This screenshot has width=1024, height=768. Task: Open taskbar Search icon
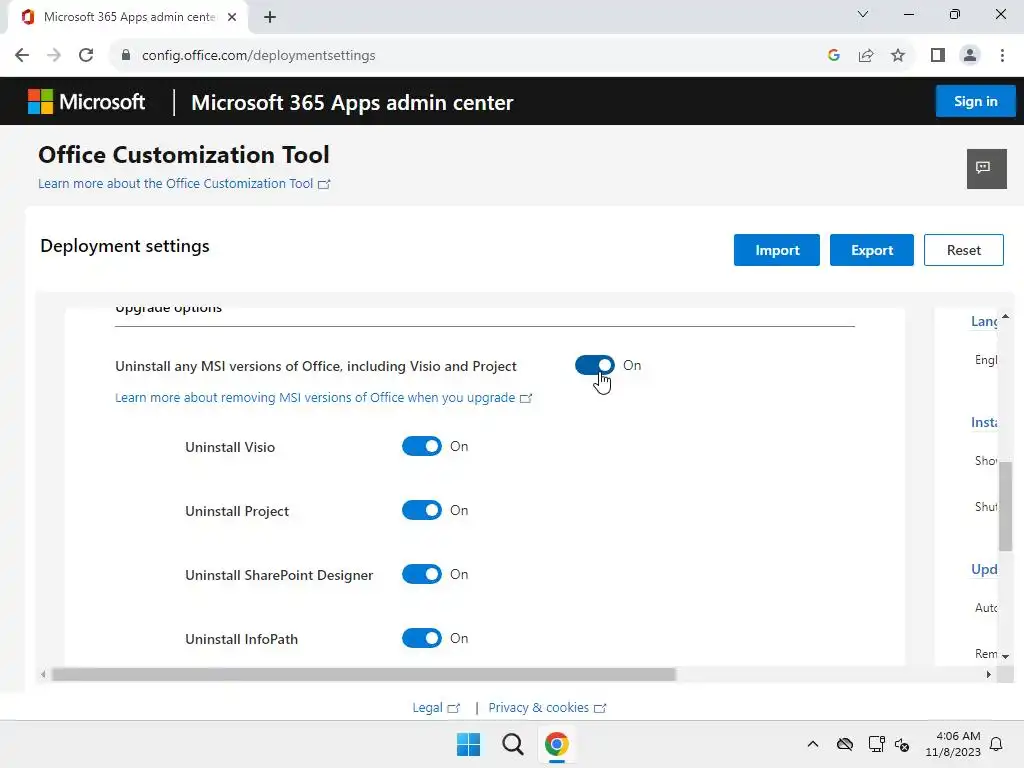pos(512,744)
